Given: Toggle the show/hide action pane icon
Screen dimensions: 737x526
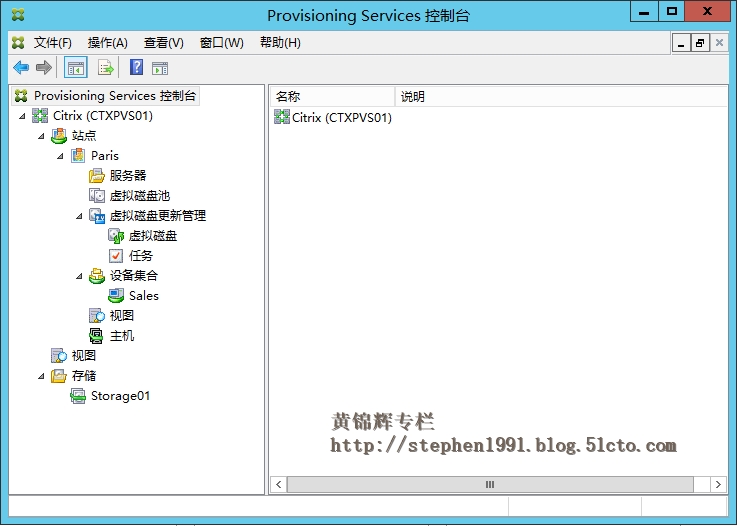Looking at the screenshot, I should pyautogui.click(x=160, y=69).
